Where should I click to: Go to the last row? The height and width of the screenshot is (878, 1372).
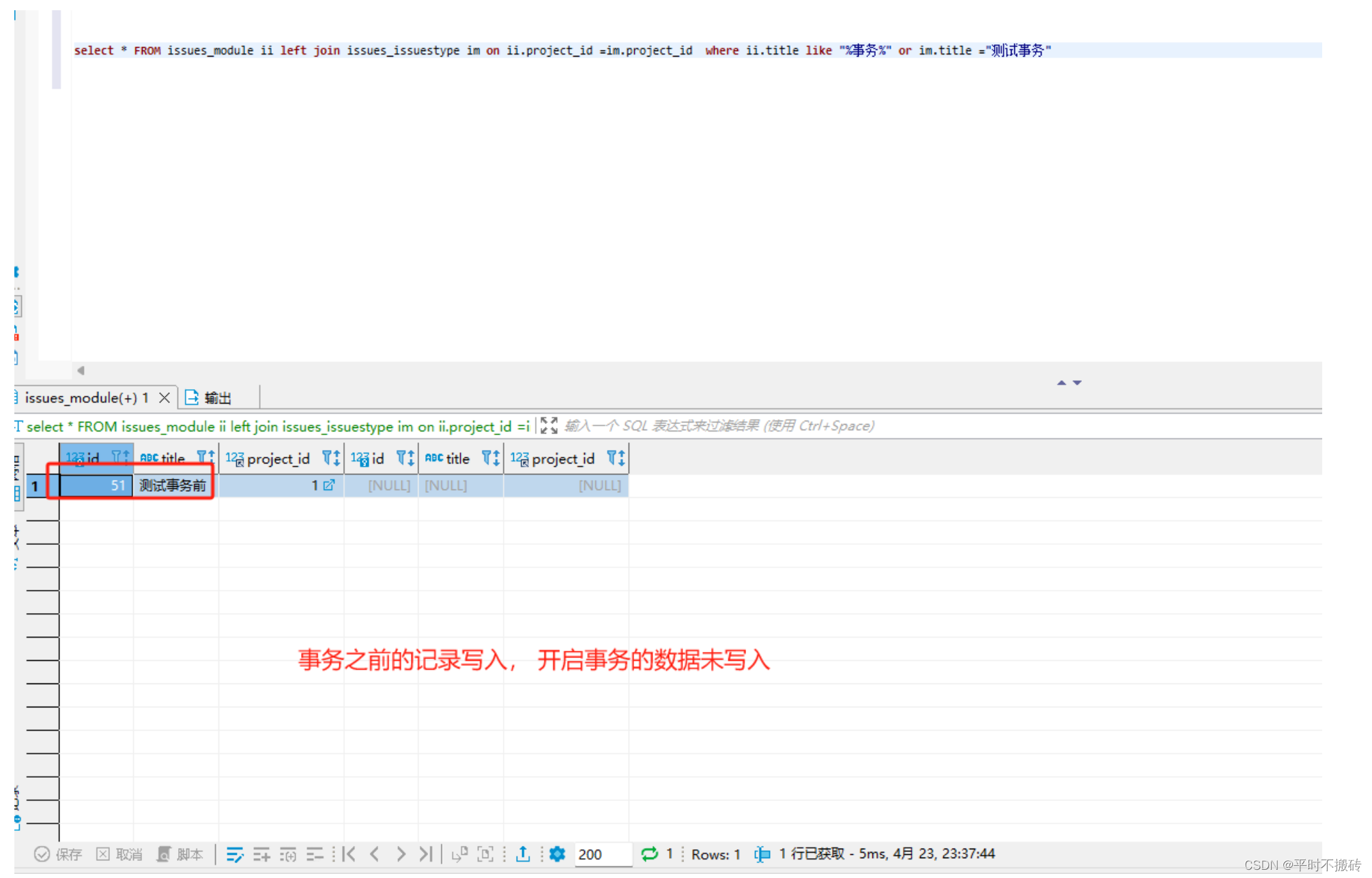(425, 854)
